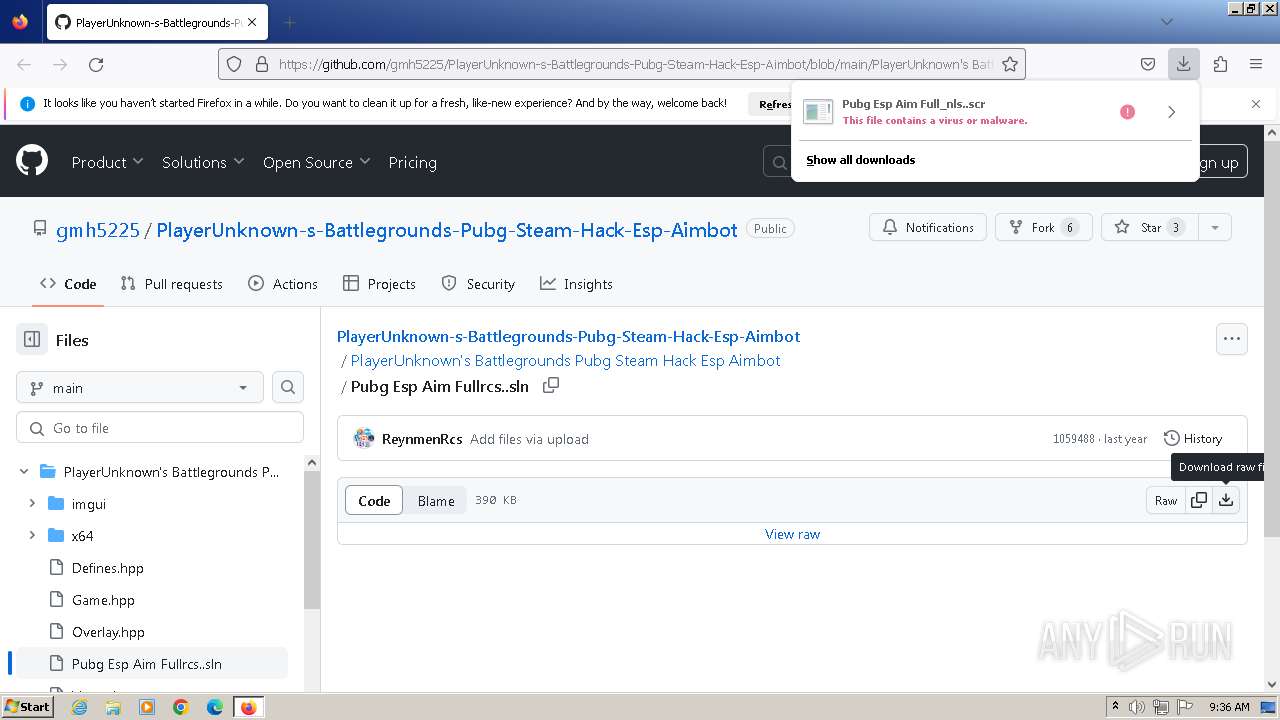This screenshot has height=720, width=1280.
Task: Show all downloads
Action: pyautogui.click(x=860, y=160)
